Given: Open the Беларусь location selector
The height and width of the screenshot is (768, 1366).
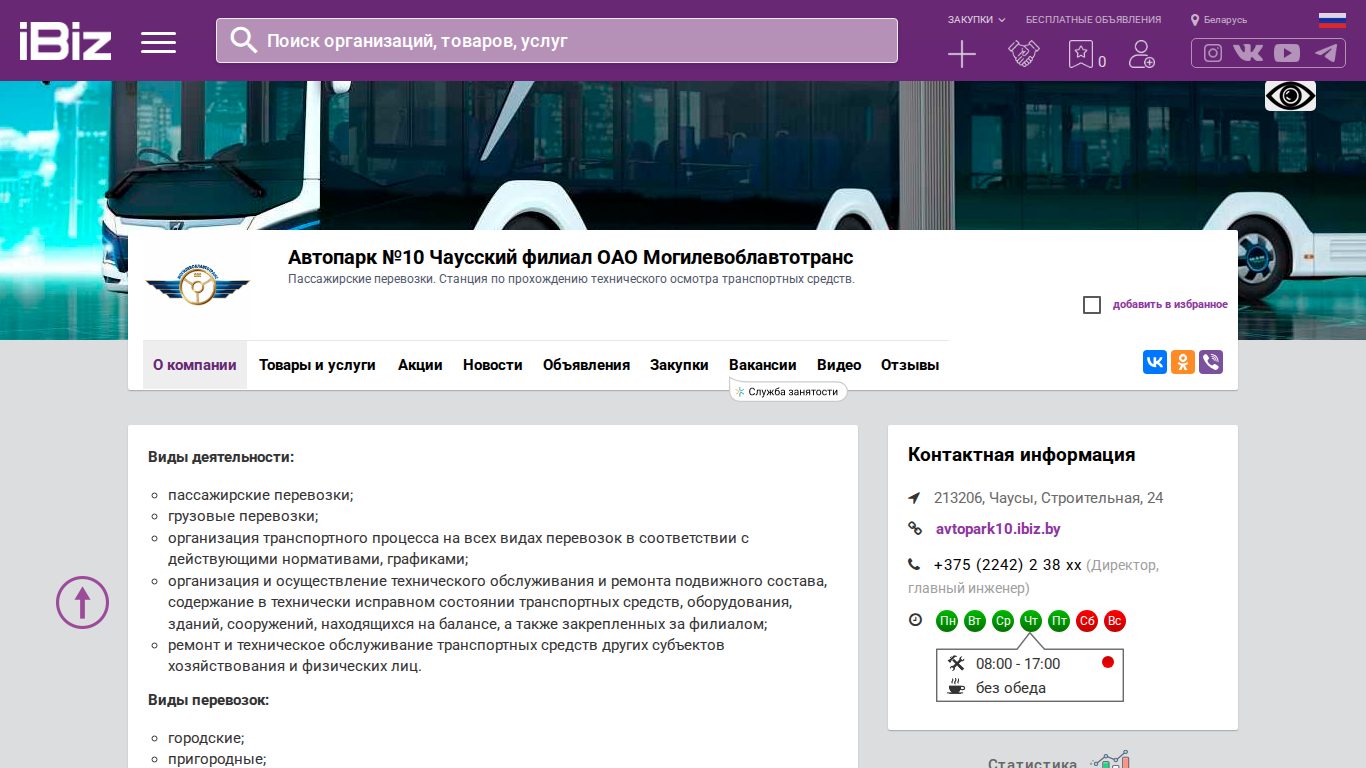Looking at the screenshot, I should point(1219,20).
